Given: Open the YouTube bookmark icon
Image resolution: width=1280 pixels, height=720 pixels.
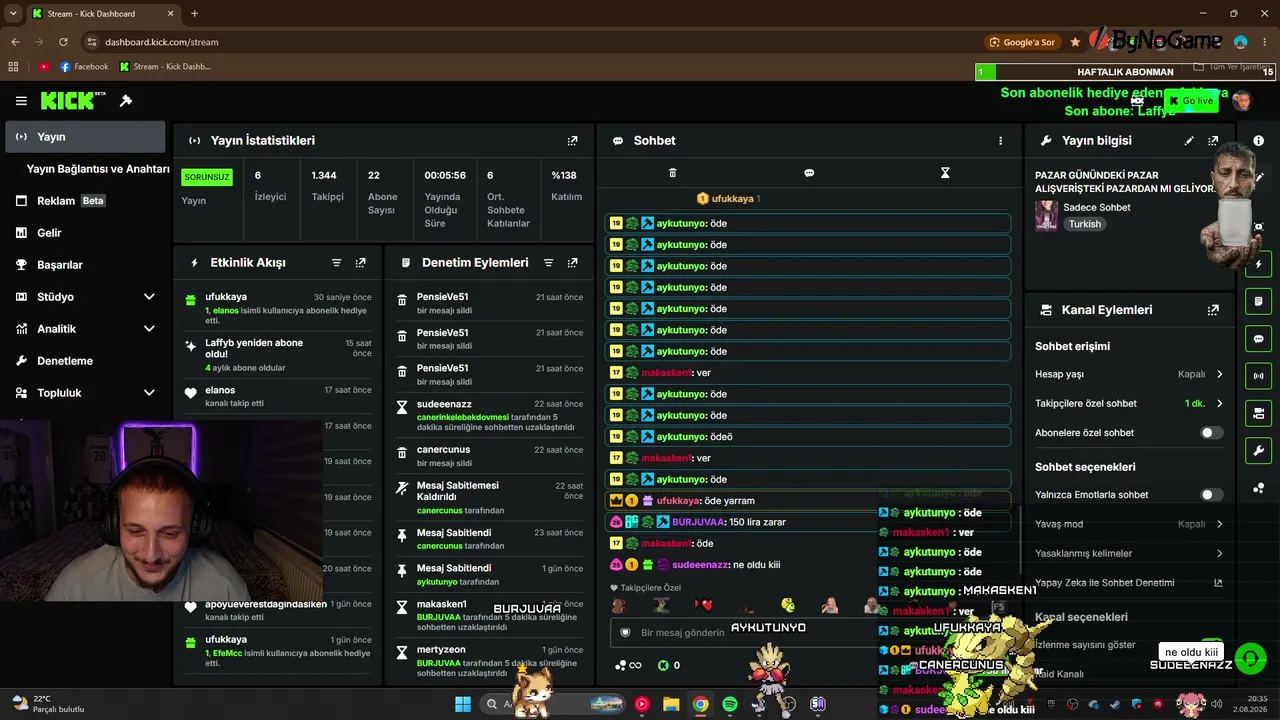Looking at the screenshot, I should (44, 67).
